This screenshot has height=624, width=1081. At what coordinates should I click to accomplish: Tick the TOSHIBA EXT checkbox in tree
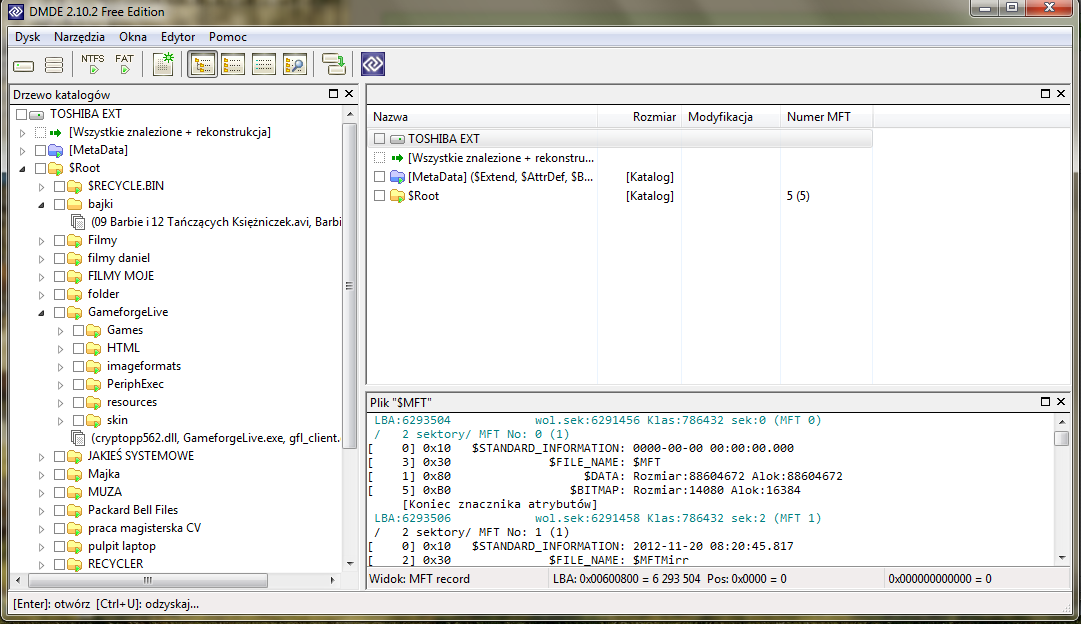pyautogui.click(x=21, y=114)
